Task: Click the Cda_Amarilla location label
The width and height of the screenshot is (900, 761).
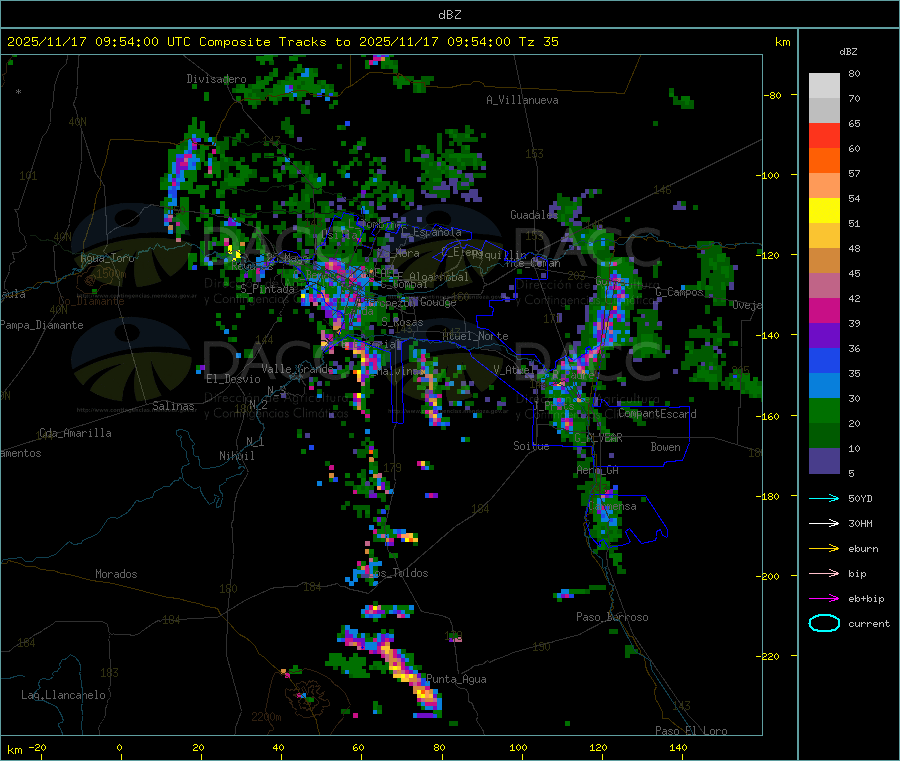Action: point(75,433)
